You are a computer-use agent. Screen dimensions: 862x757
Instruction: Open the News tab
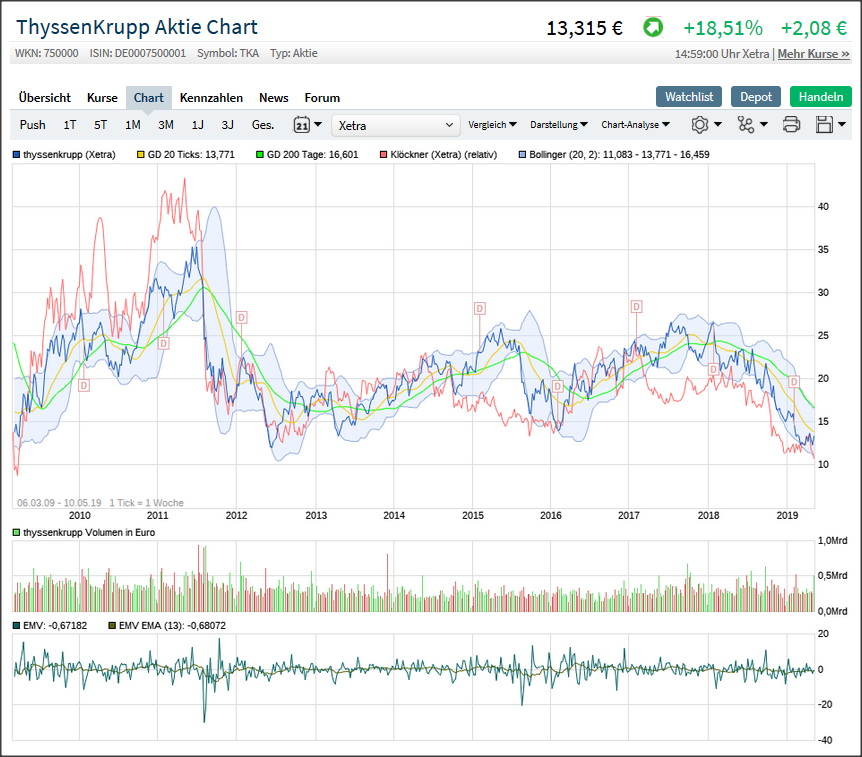pyautogui.click(x=273, y=98)
